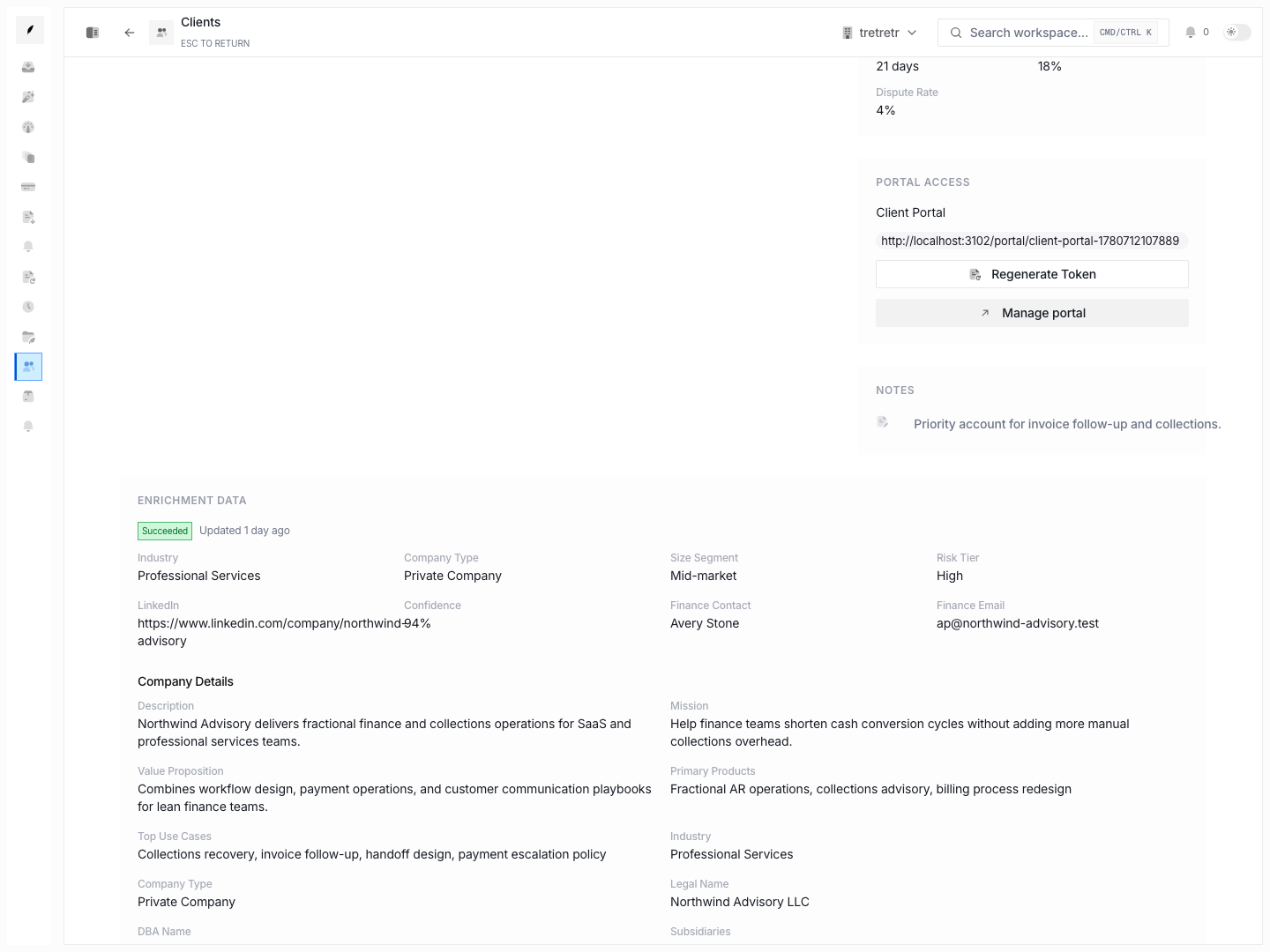Go back using the left arrow icon

130,33
